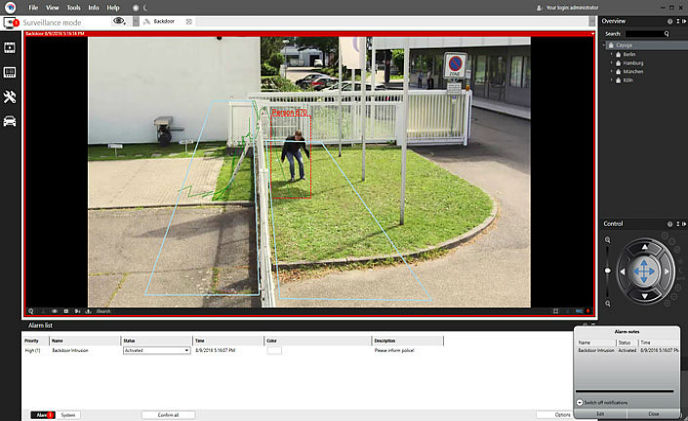This screenshot has height=421, width=688.
Task: Click the Overview search magnifier icon
Action: pos(666,33)
